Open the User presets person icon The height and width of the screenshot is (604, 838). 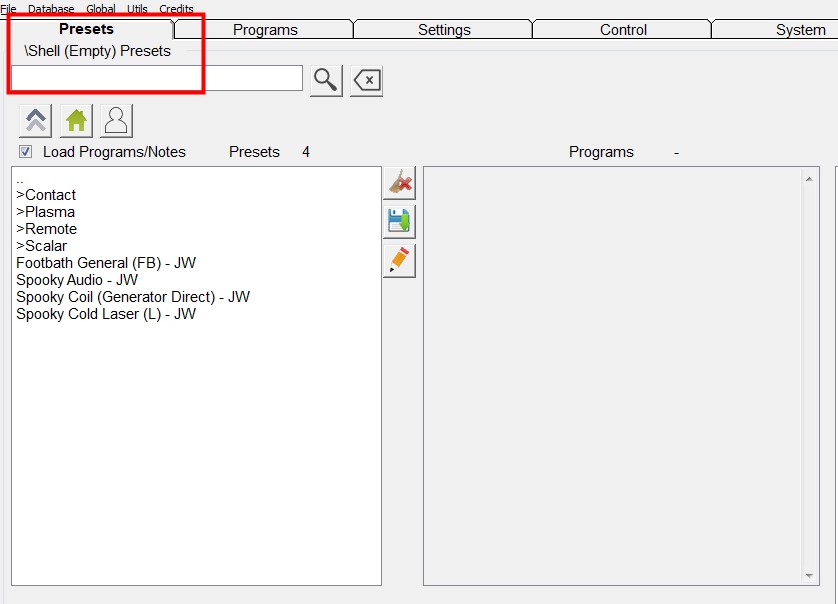click(116, 121)
